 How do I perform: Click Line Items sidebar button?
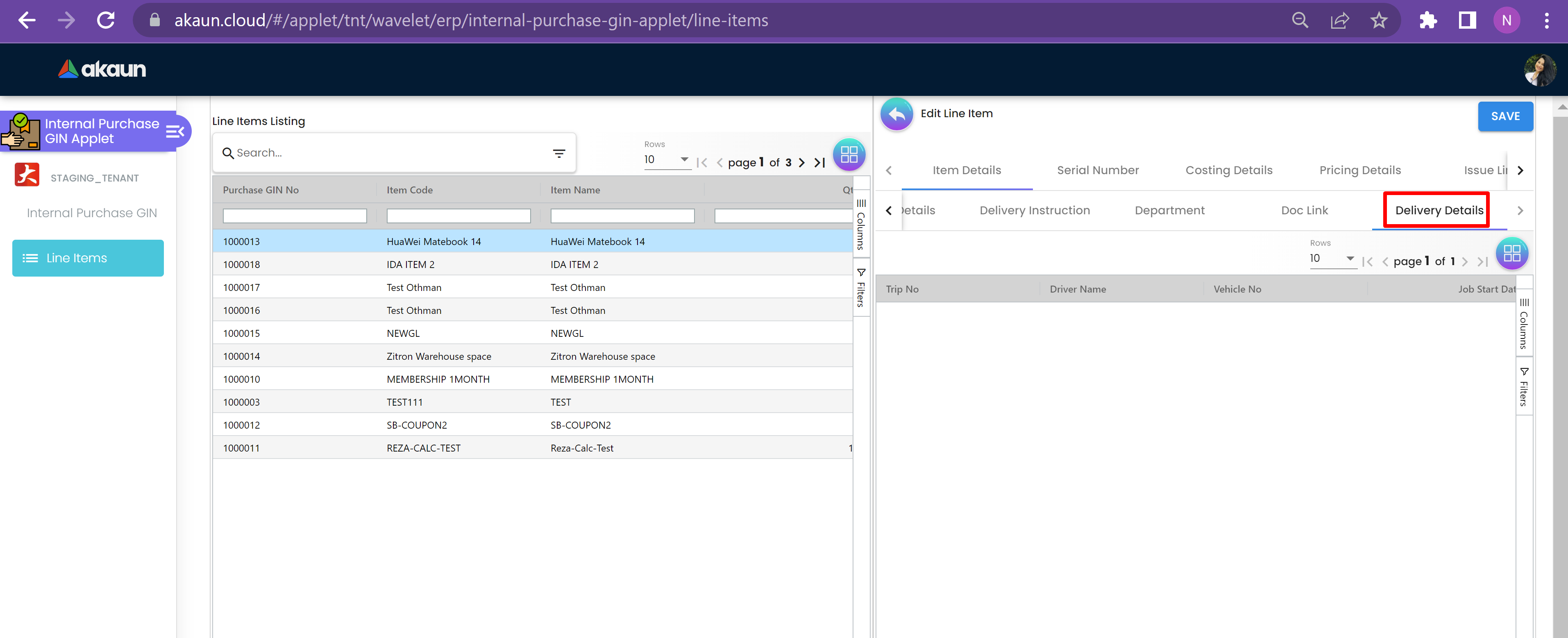click(88, 258)
